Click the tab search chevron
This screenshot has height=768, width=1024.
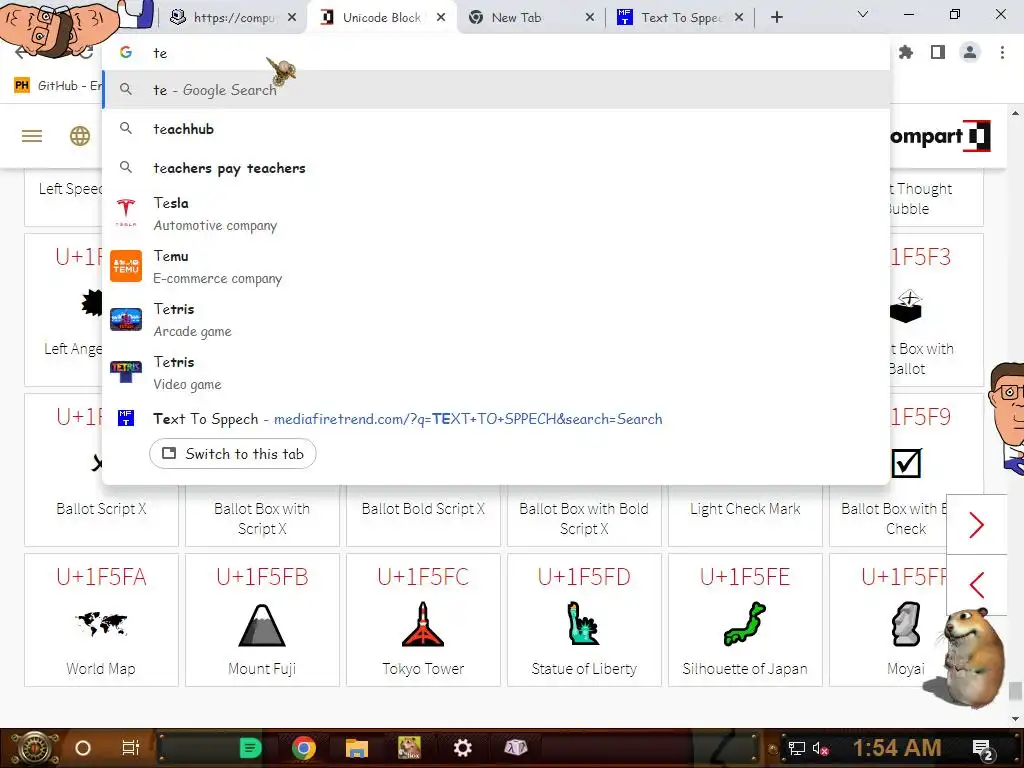863,14
